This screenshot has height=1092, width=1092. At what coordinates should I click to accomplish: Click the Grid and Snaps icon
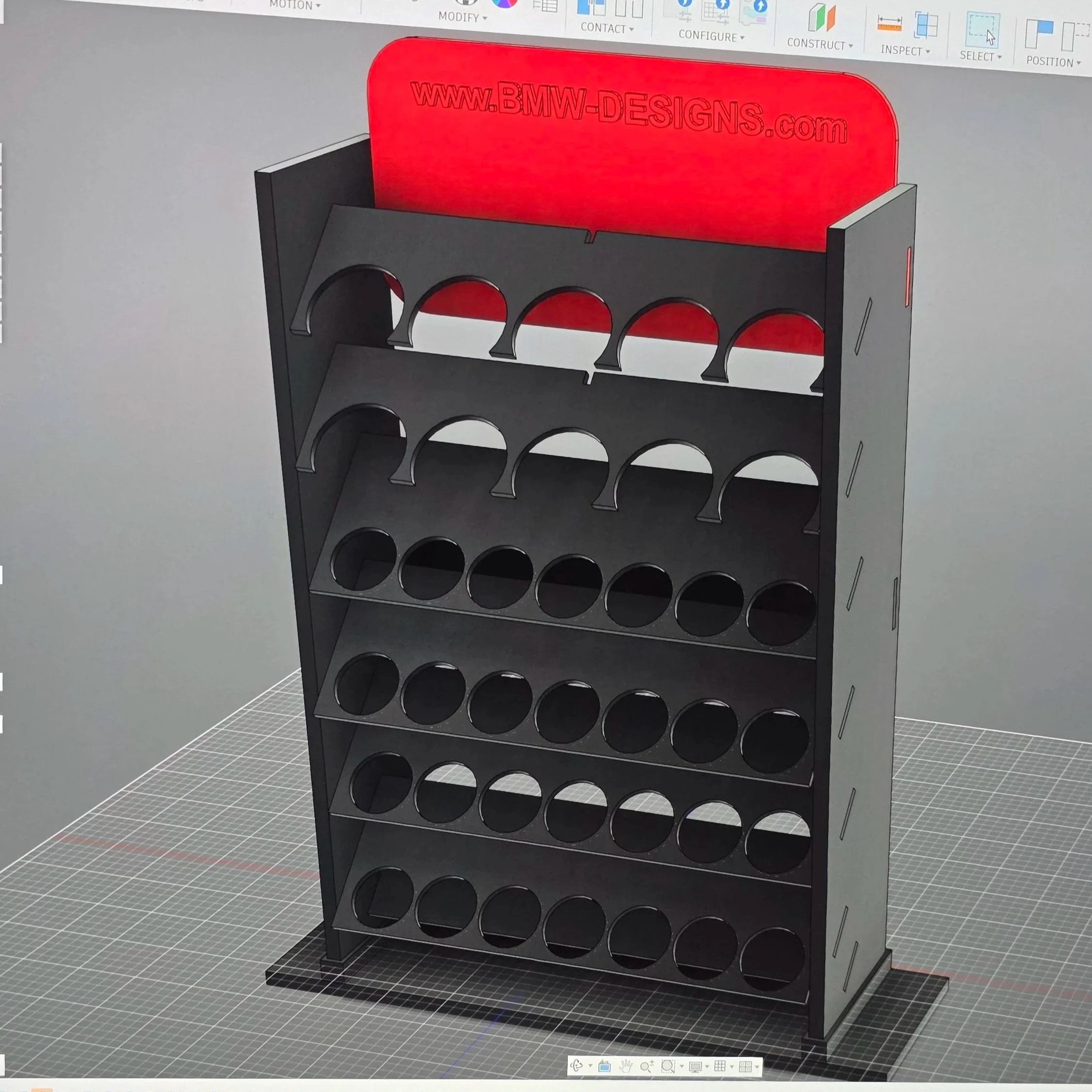pyautogui.click(x=720, y=1066)
